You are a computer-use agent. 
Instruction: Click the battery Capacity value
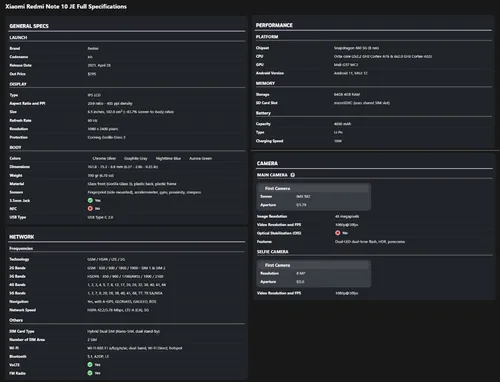(342, 124)
